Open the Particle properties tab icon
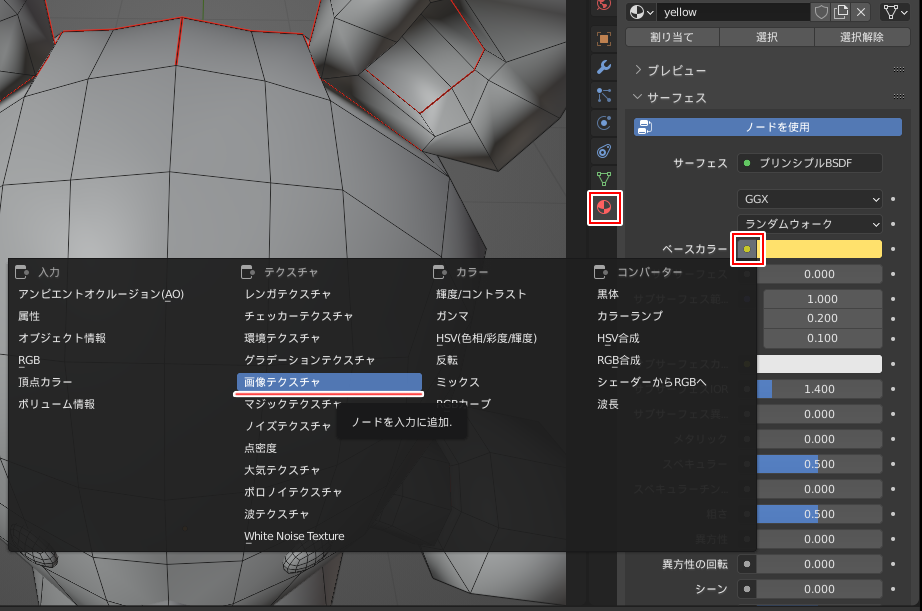This screenshot has width=922, height=611. [604, 95]
